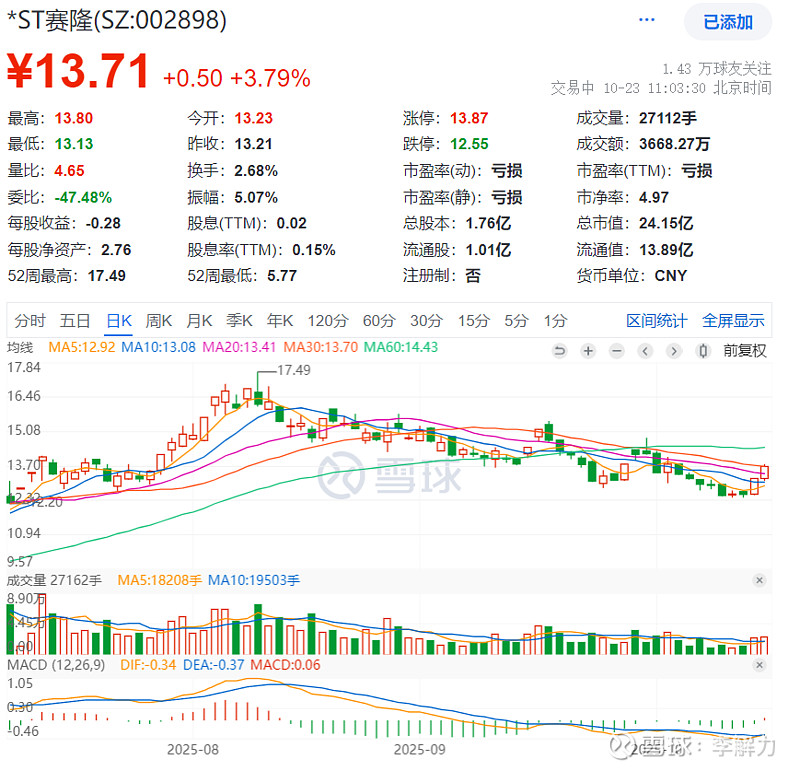800x771 pixels.
Task: Click the DIF:-0.34 indicator value
Action: 148,665
